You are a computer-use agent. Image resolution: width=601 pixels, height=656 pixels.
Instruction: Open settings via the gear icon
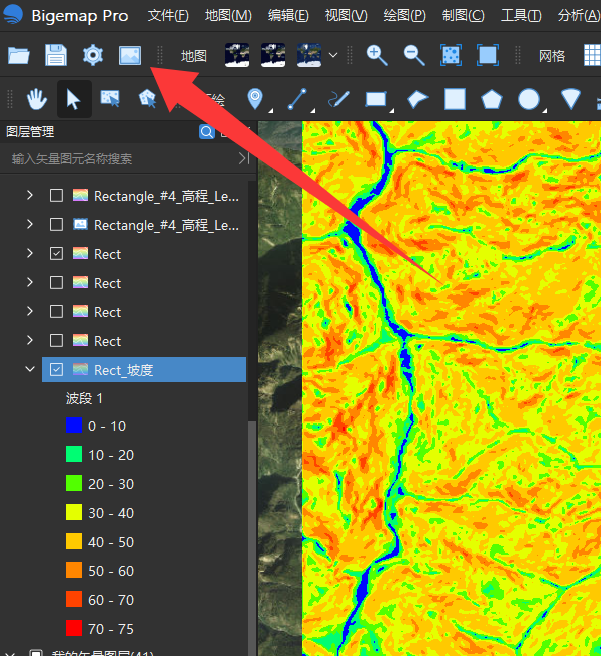93,55
